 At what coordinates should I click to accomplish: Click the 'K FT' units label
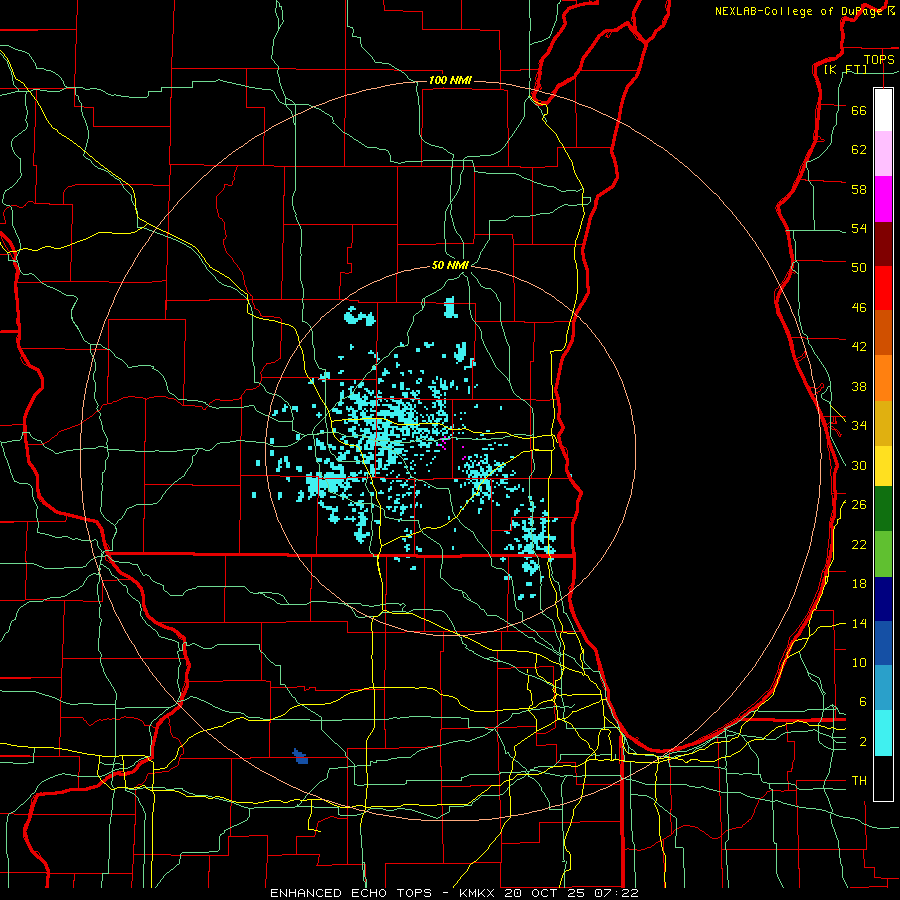point(845,69)
